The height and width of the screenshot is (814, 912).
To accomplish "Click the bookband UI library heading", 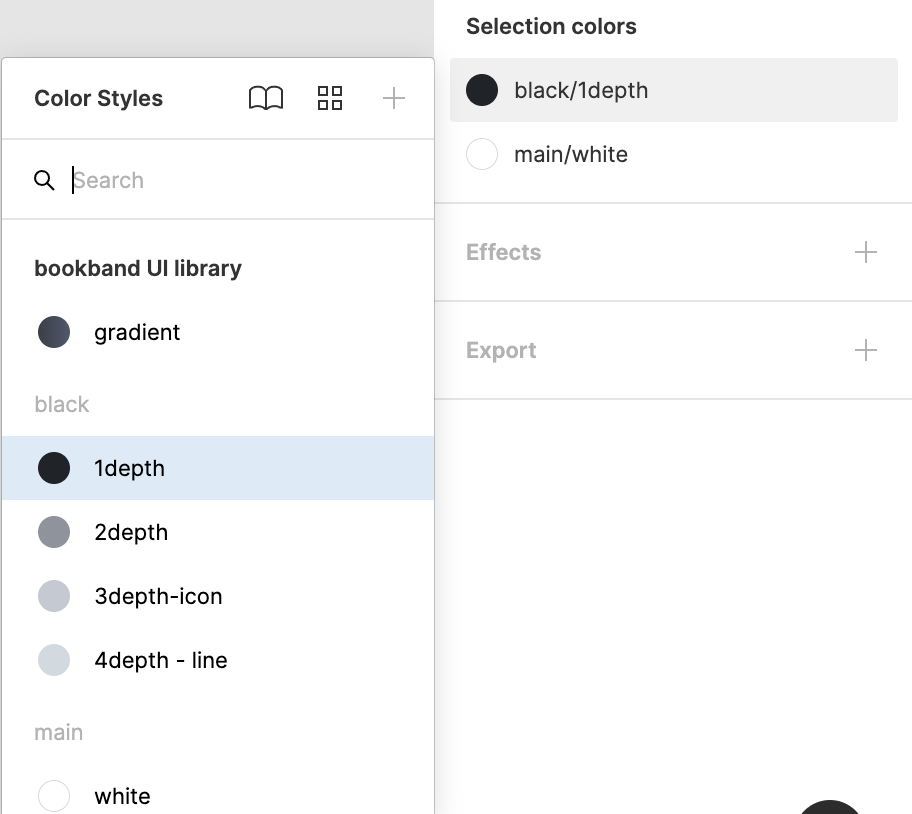I will (138, 268).
